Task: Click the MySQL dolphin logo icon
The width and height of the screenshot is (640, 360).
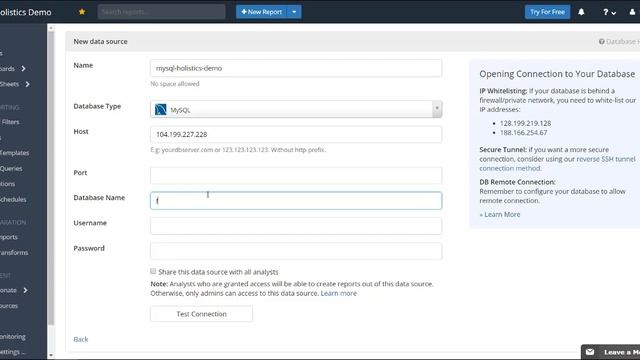Action: coord(161,109)
